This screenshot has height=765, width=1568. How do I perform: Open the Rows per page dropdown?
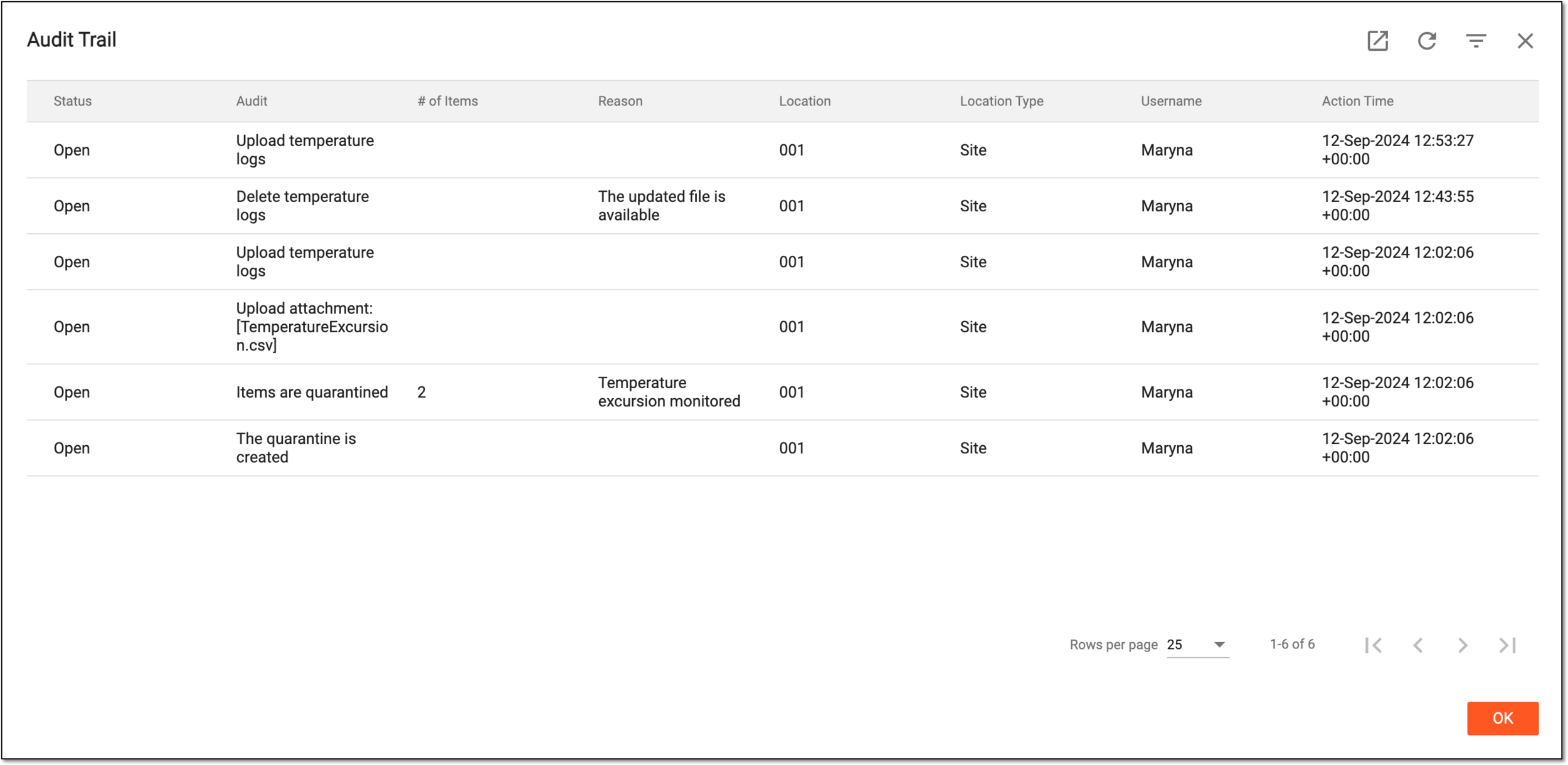1197,645
